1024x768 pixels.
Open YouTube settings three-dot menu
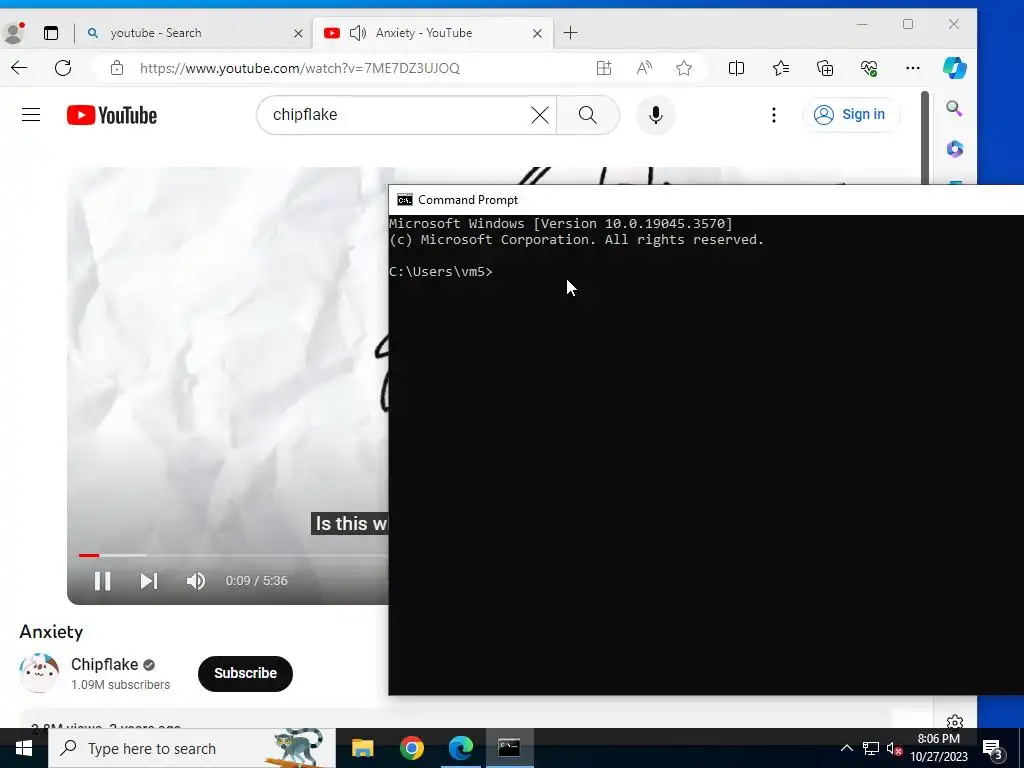[x=774, y=115]
